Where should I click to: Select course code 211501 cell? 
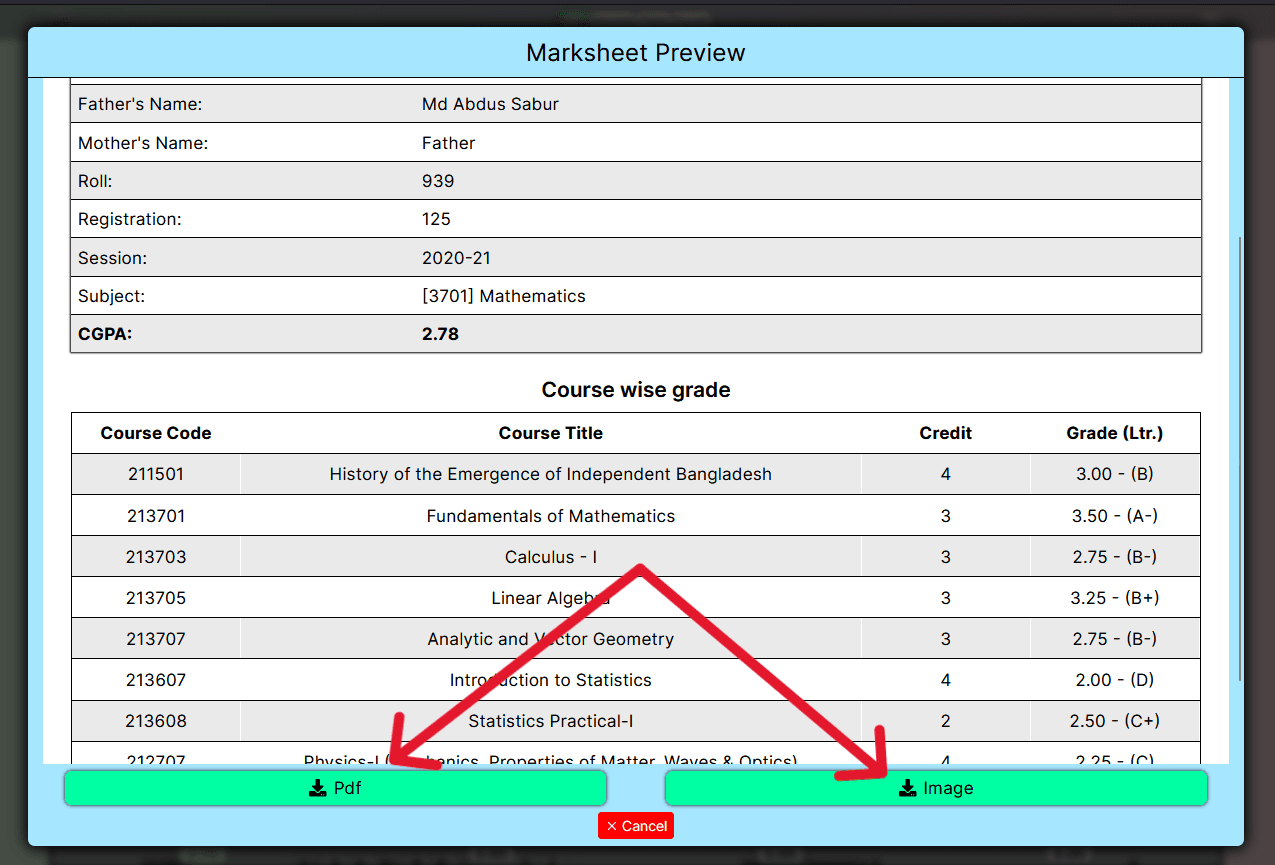[156, 474]
